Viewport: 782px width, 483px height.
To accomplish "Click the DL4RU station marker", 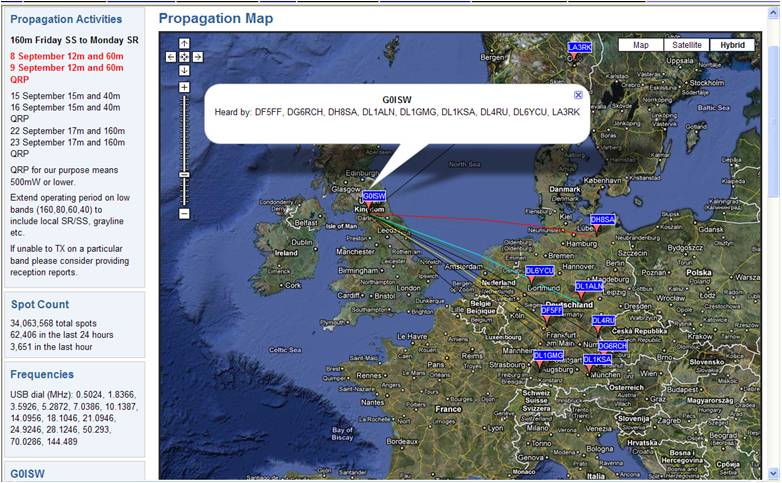I will [603, 320].
